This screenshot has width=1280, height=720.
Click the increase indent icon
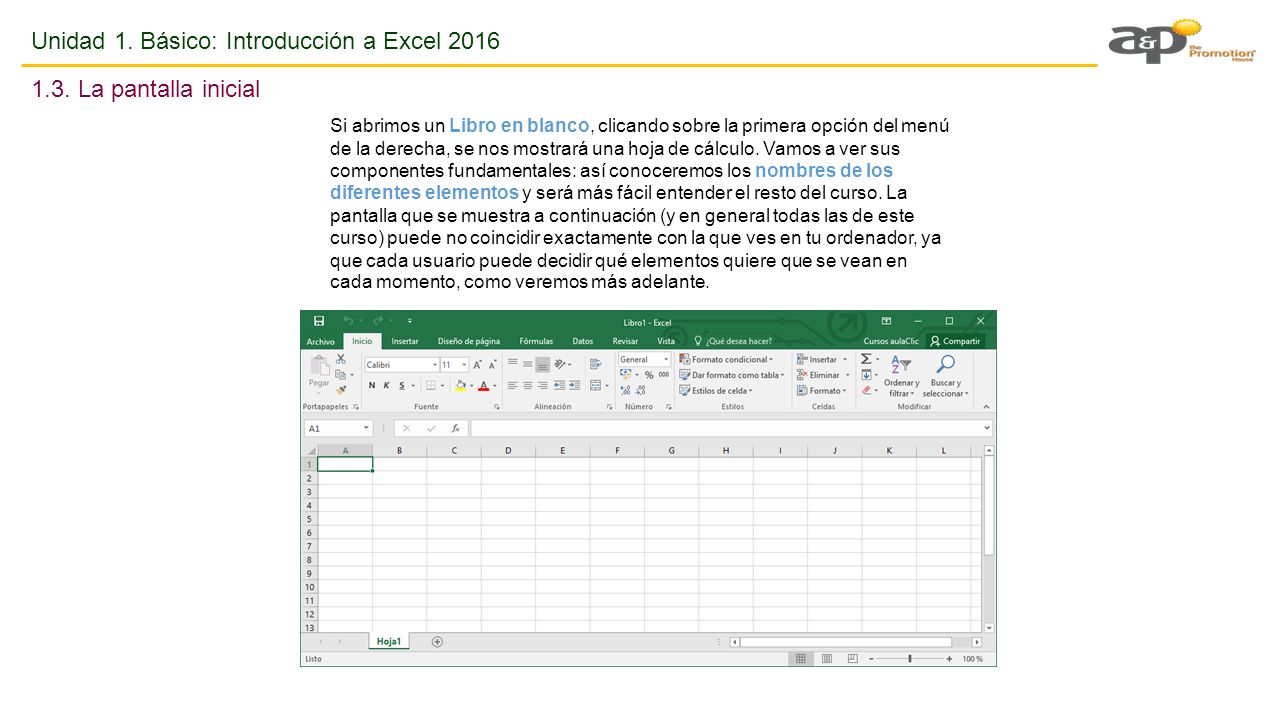575,385
